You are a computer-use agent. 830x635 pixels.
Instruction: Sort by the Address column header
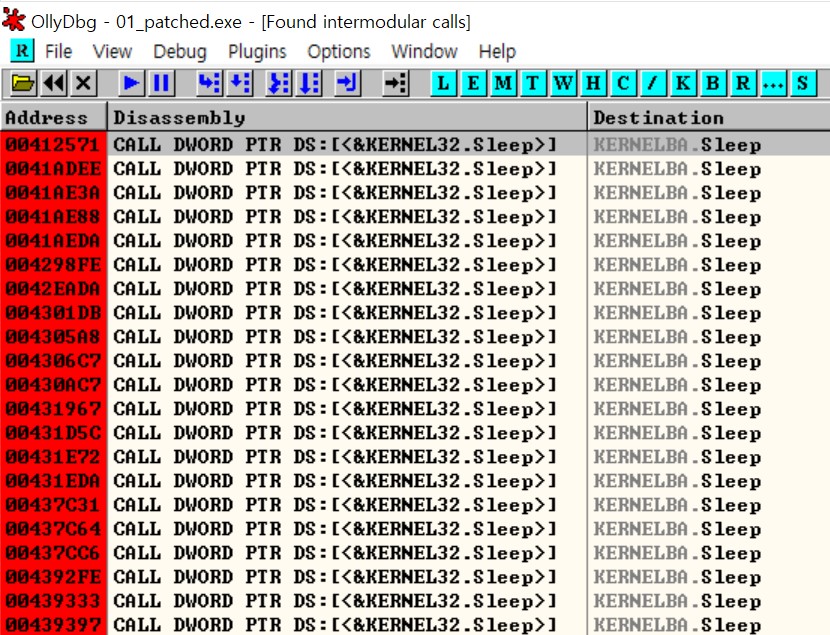coord(53,117)
